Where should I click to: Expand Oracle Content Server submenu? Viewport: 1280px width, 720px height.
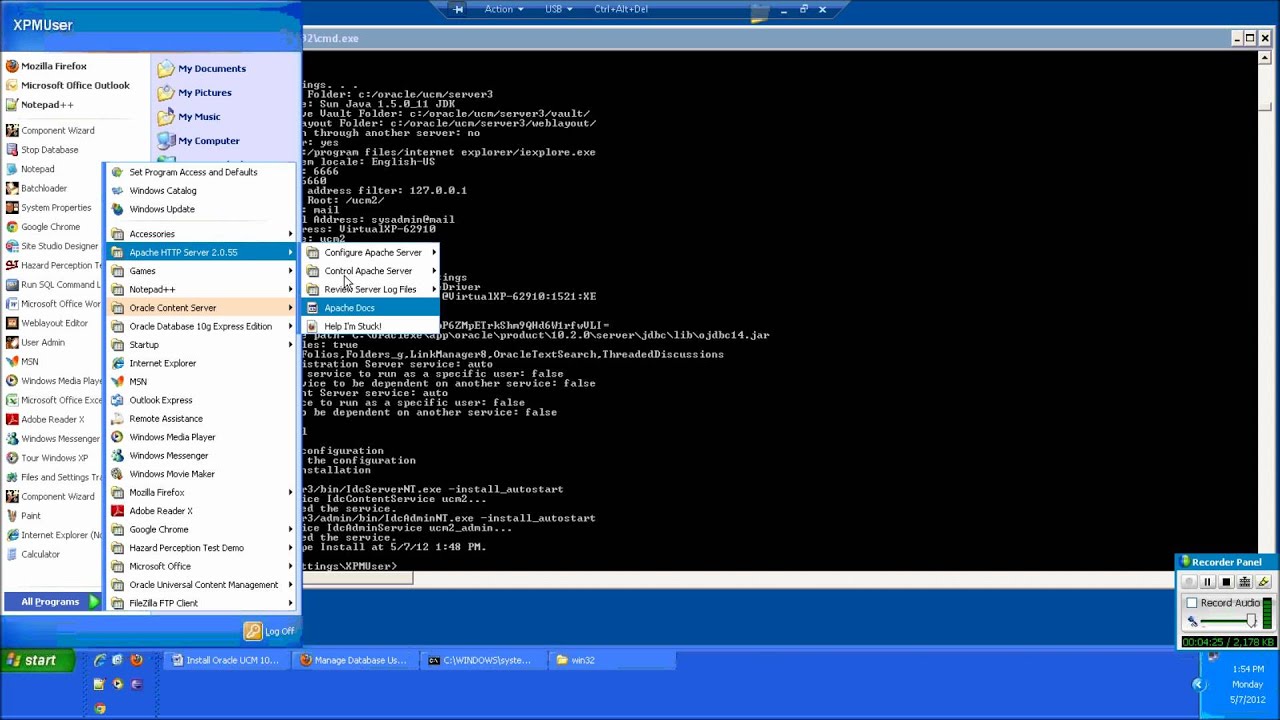(x=202, y=308)
